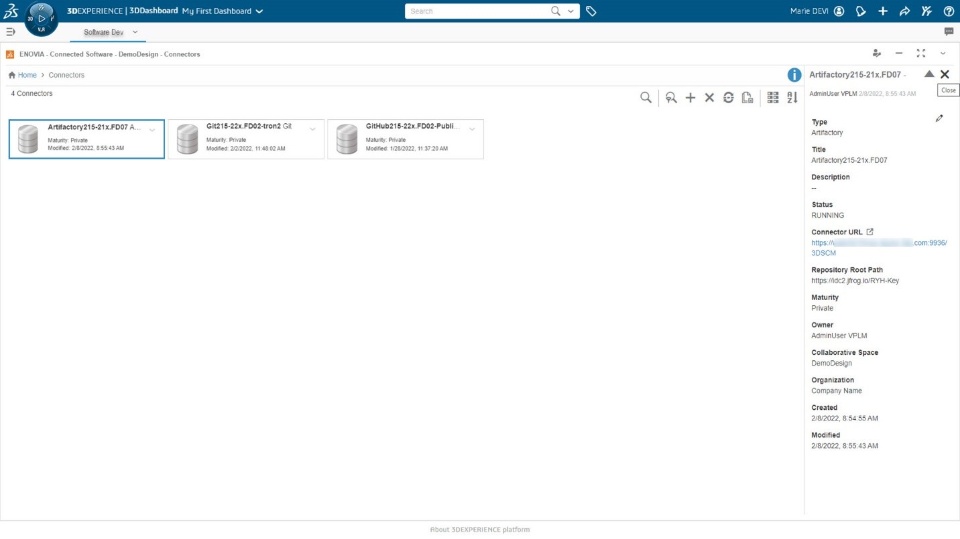Select the Git215-22x.FD02-tron2 connector card
This screenshot has width=960, height=539.
(x=246, y=139)
